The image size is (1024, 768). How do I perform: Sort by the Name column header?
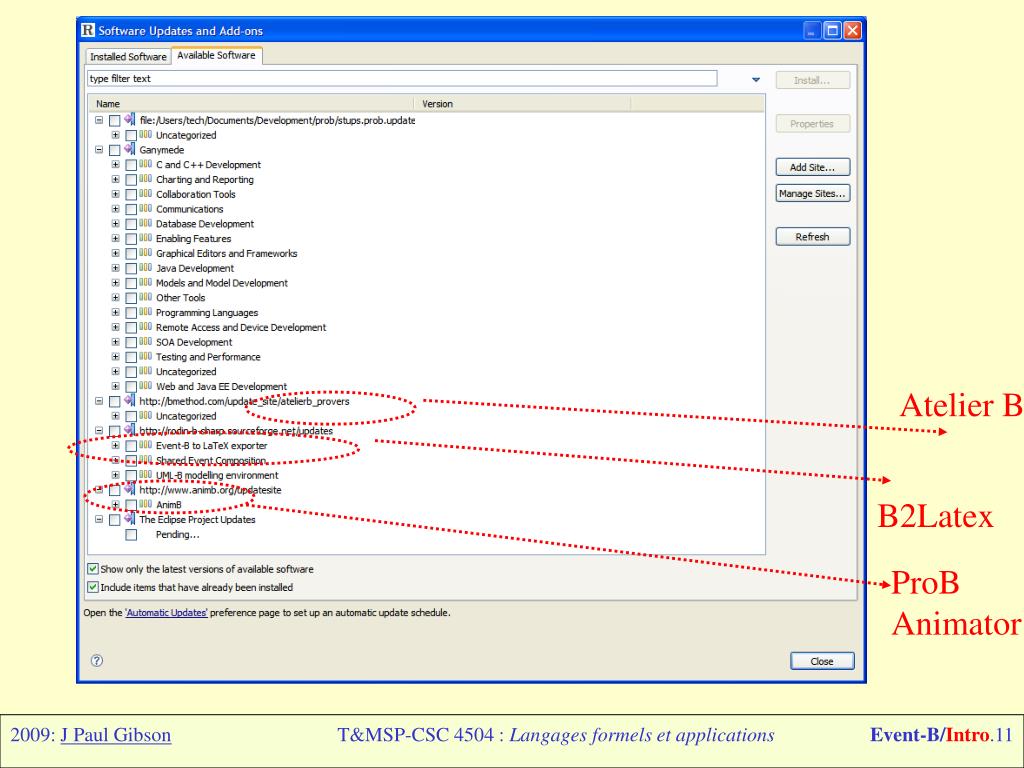coord(251,104)
